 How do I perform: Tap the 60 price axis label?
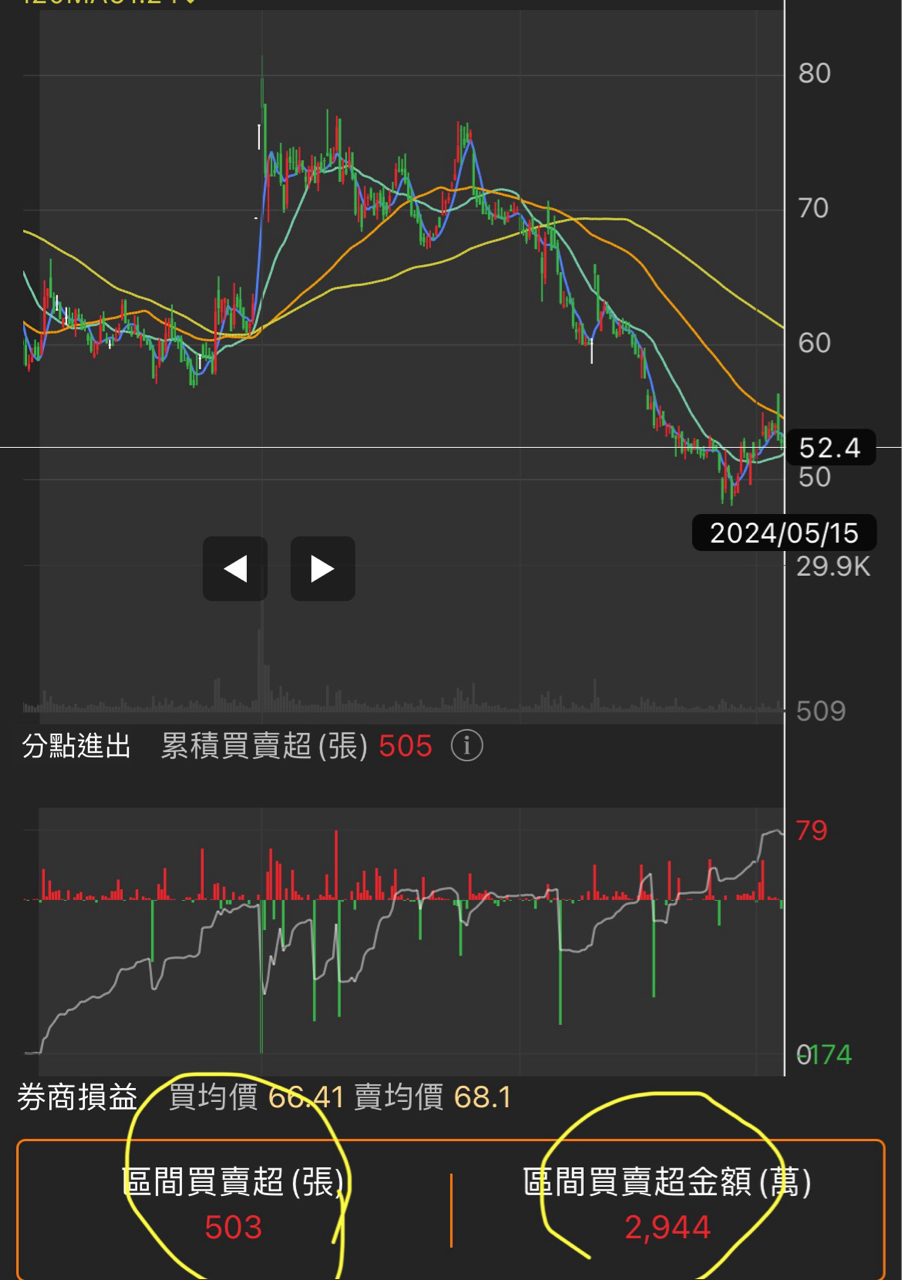click(814, 343)
